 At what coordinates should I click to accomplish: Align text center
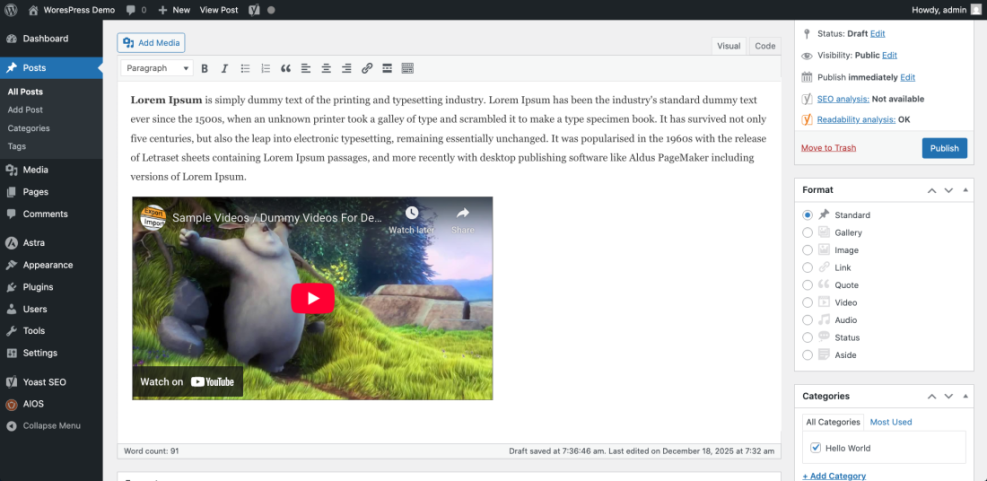326,69
